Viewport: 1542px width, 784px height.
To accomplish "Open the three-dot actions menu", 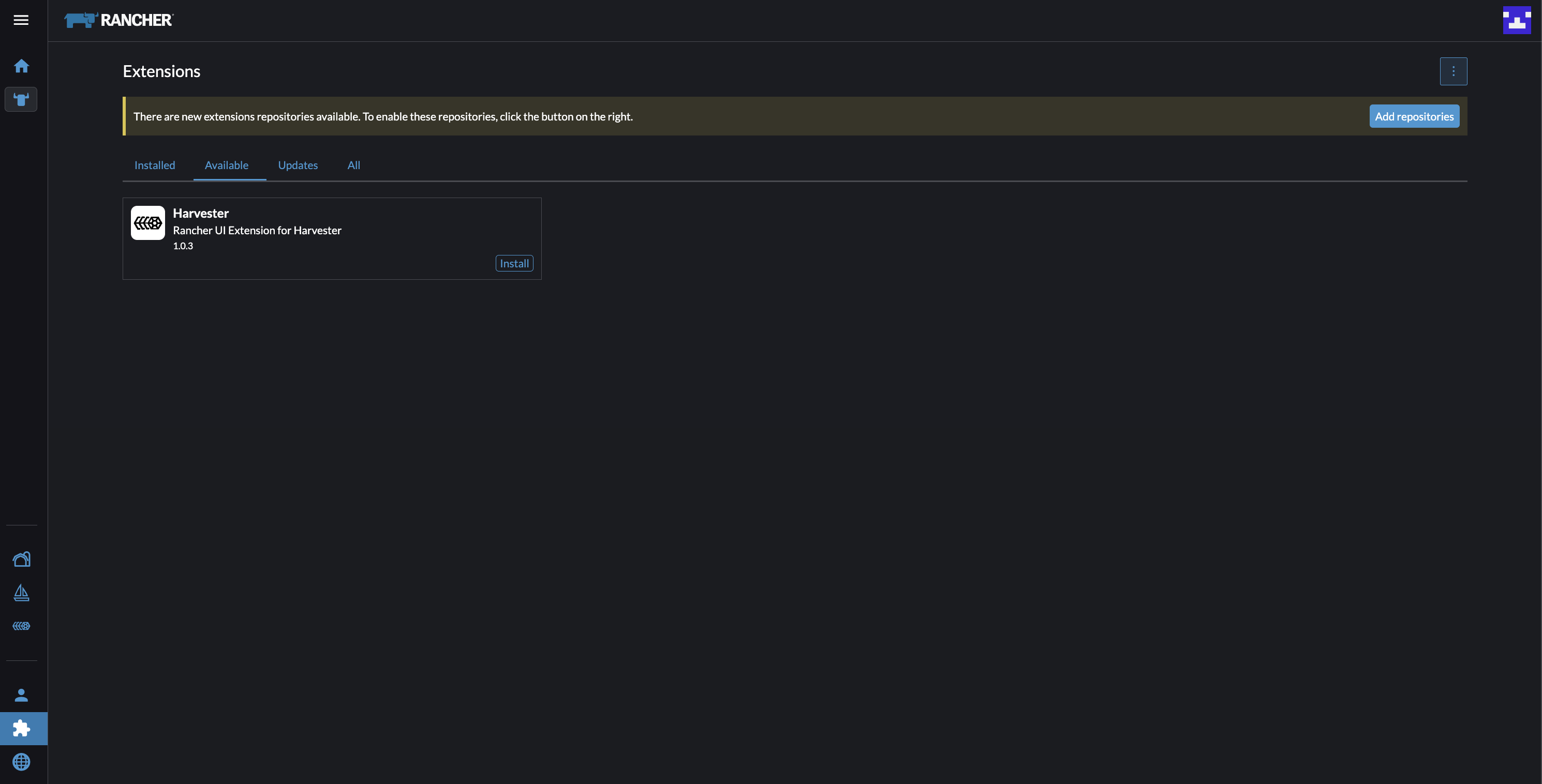I will coord(1454,71).
